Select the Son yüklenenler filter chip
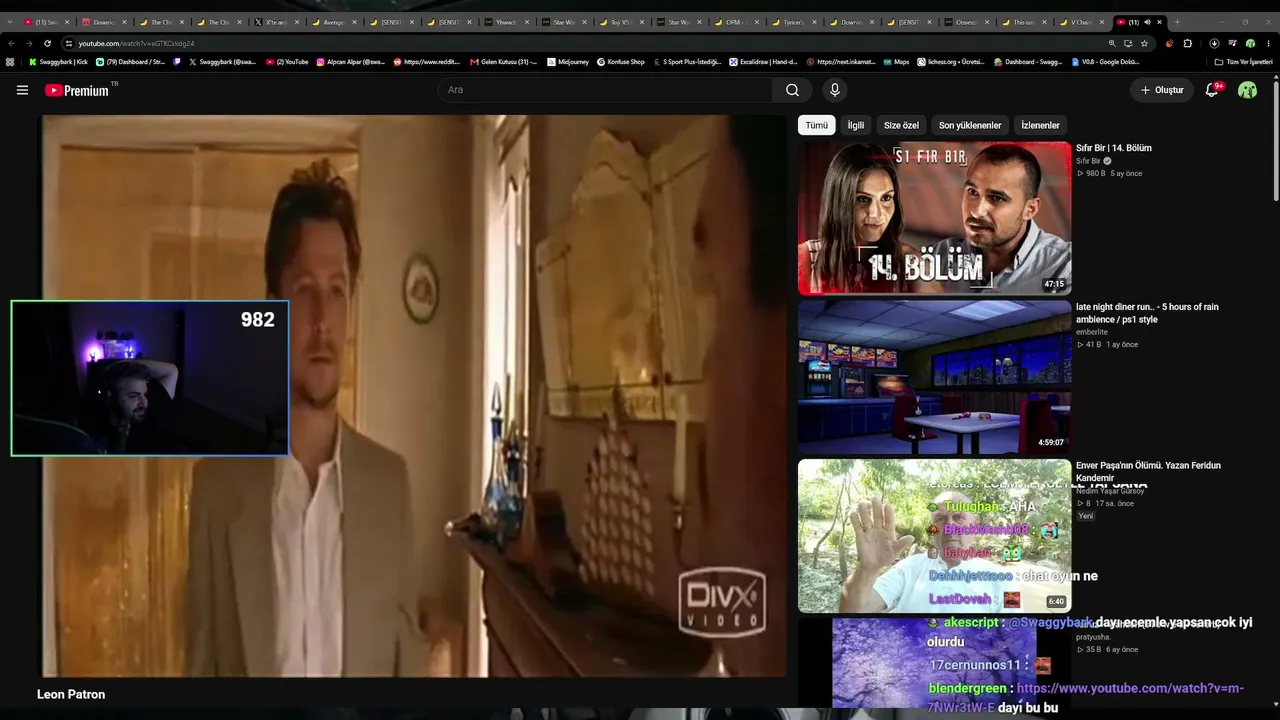The width and height of the screenshot is (1280, 720). [x=970, y=125]
